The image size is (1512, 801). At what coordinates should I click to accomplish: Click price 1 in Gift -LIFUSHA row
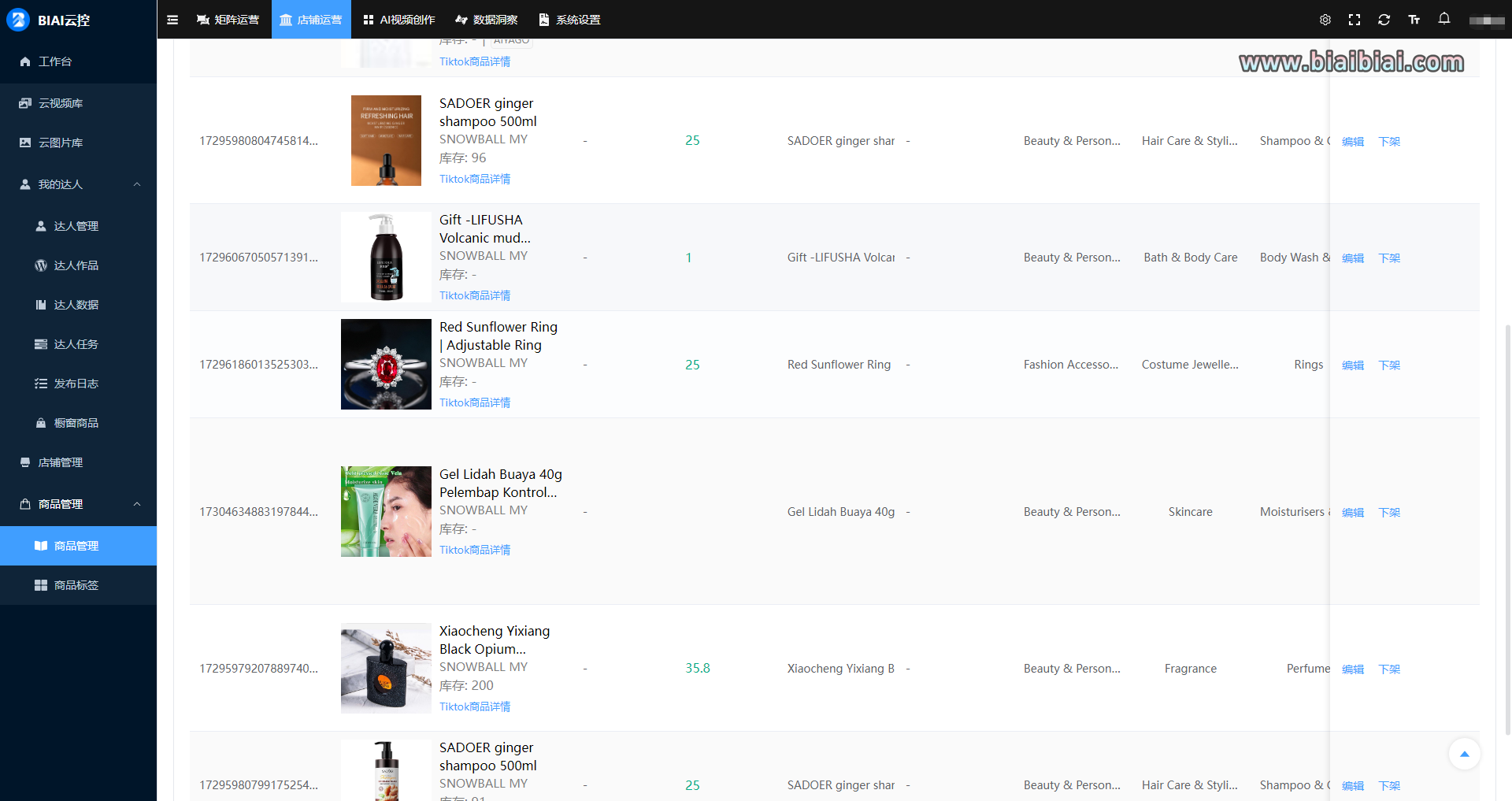pyautogui.click(x=689, y=258)
